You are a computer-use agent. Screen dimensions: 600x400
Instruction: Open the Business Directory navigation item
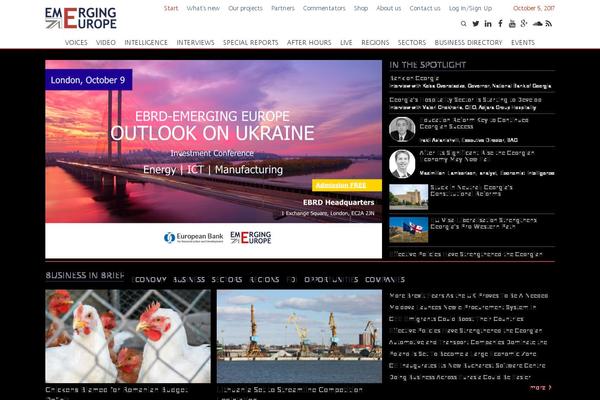(x=468, y=42)
